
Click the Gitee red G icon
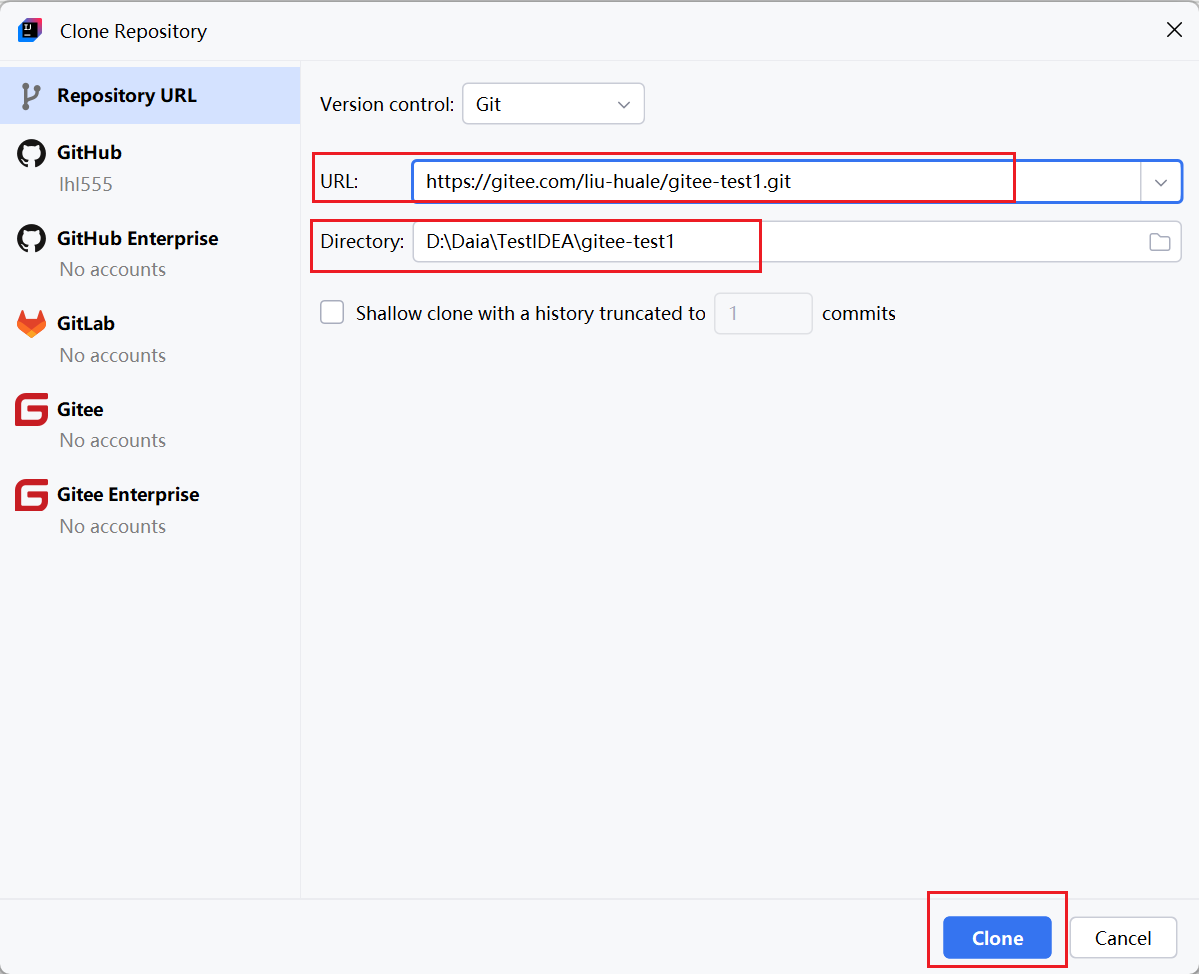(31, 410)
